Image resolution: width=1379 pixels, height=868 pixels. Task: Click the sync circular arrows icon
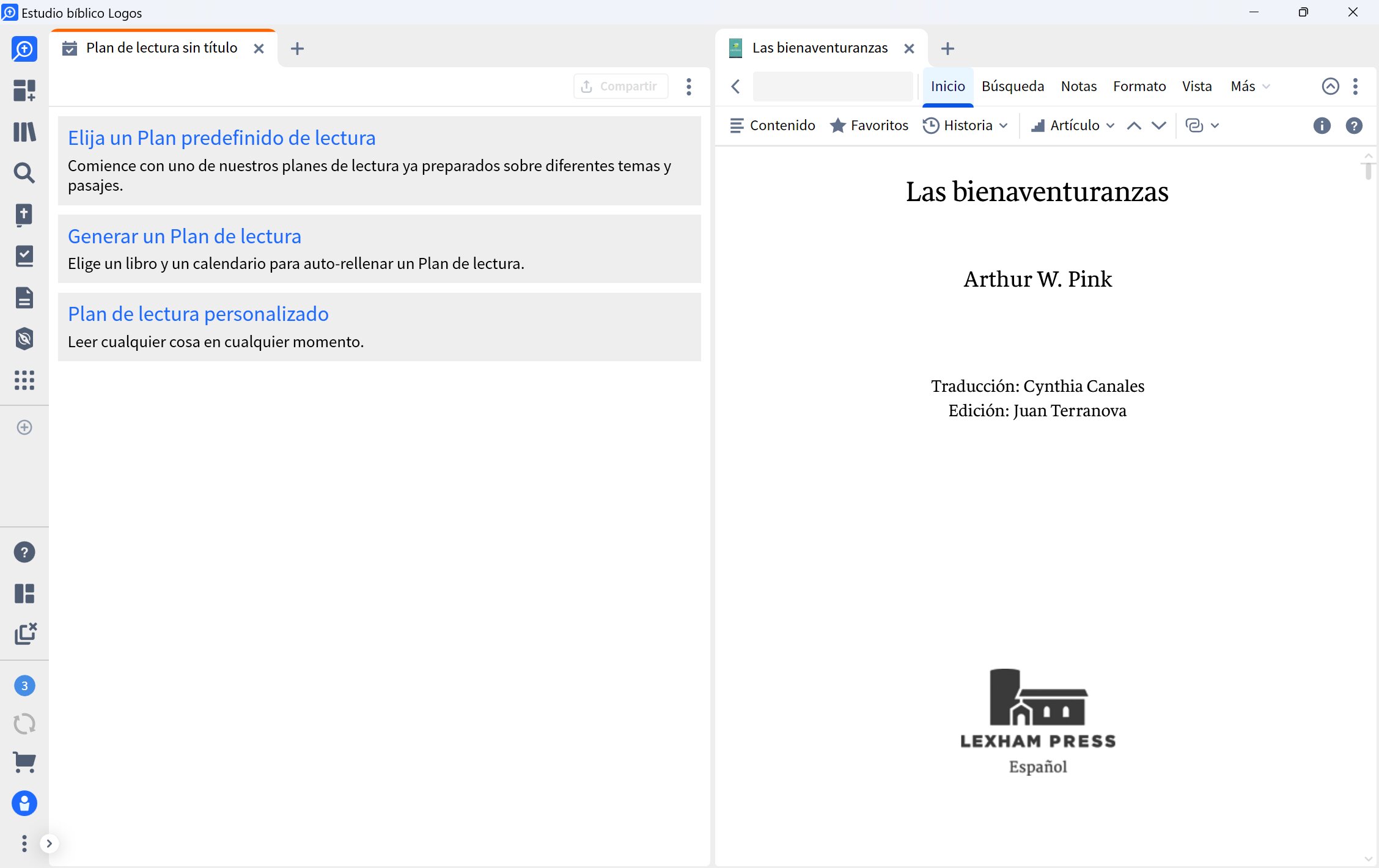24,724
